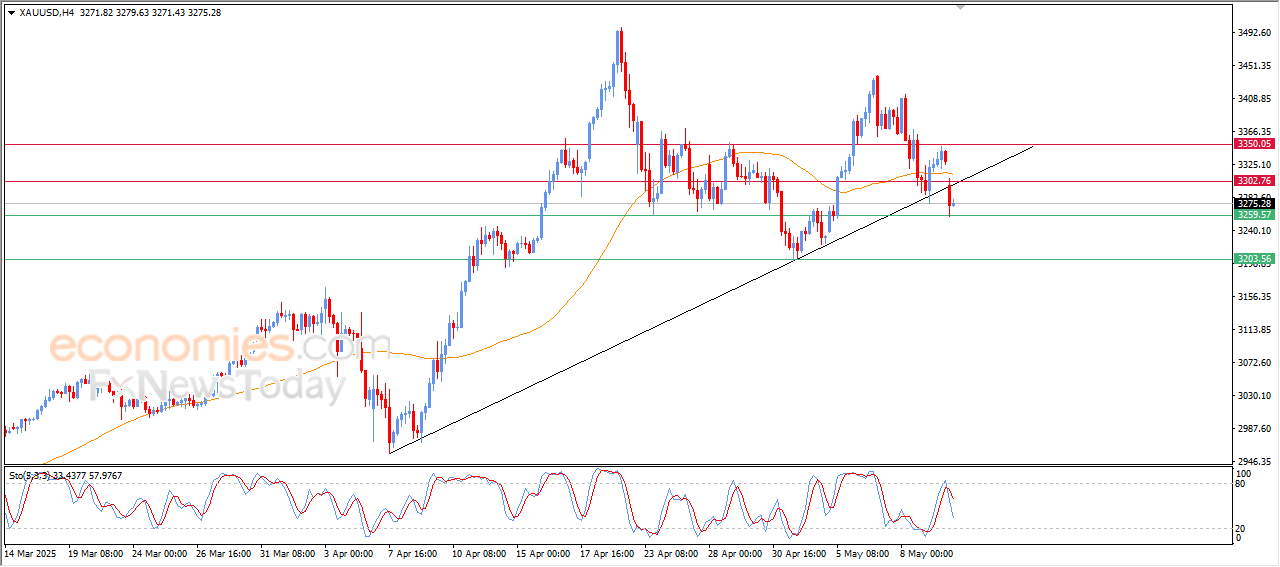Select the red 3350.05 price label
This screenshot has width=1280, height=567.
pyautogui.click(x=1253, y=144)
